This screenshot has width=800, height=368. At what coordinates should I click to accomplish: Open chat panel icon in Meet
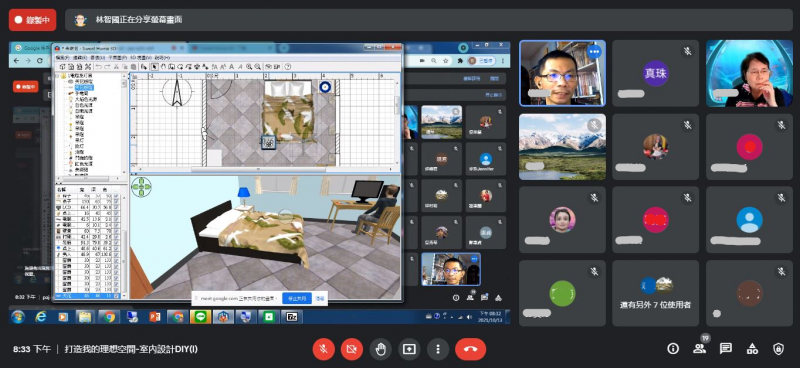click(x=726, y=349)
